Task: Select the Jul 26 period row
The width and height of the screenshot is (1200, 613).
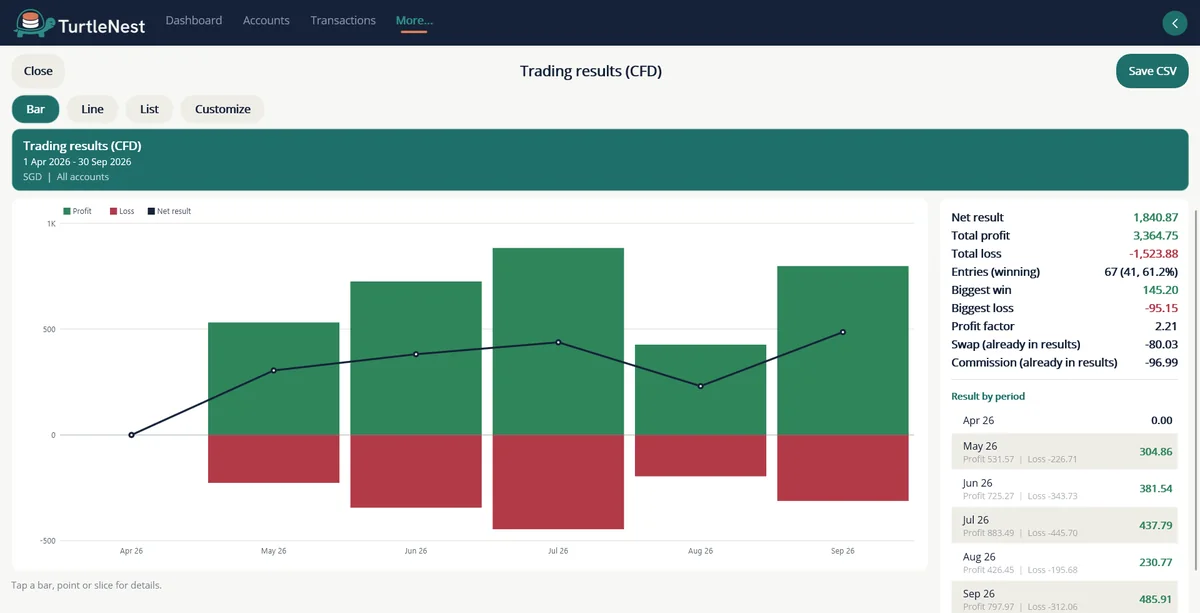Action: point(1064,525)
